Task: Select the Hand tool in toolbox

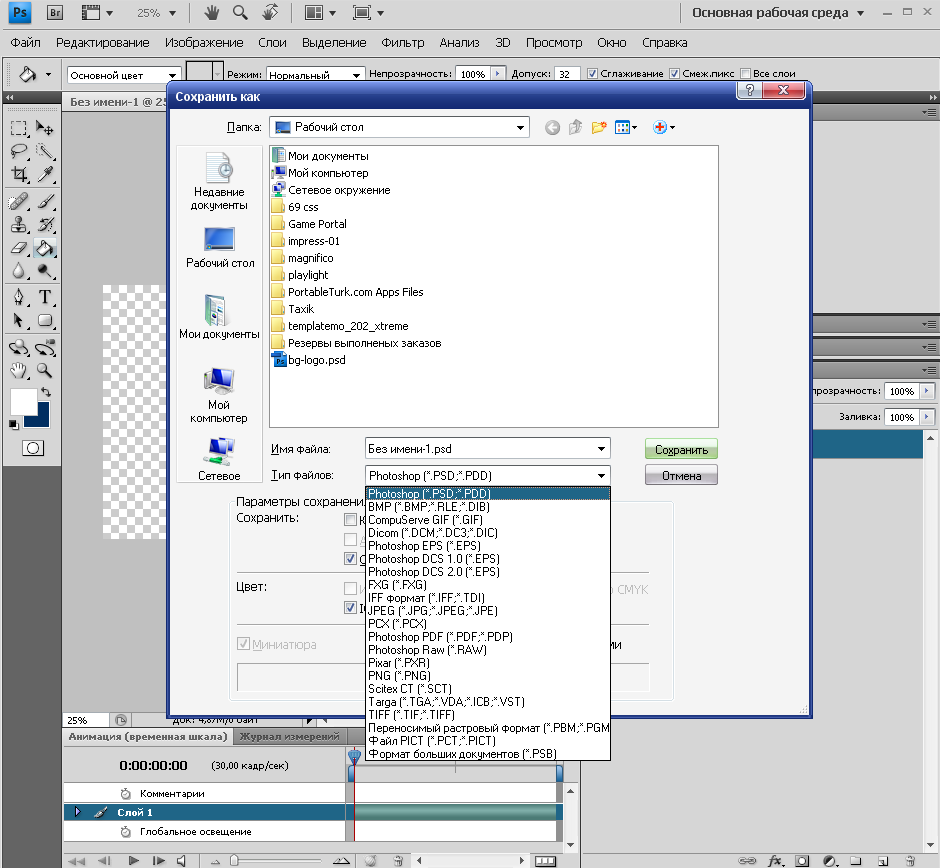Action: click(19, 370)
